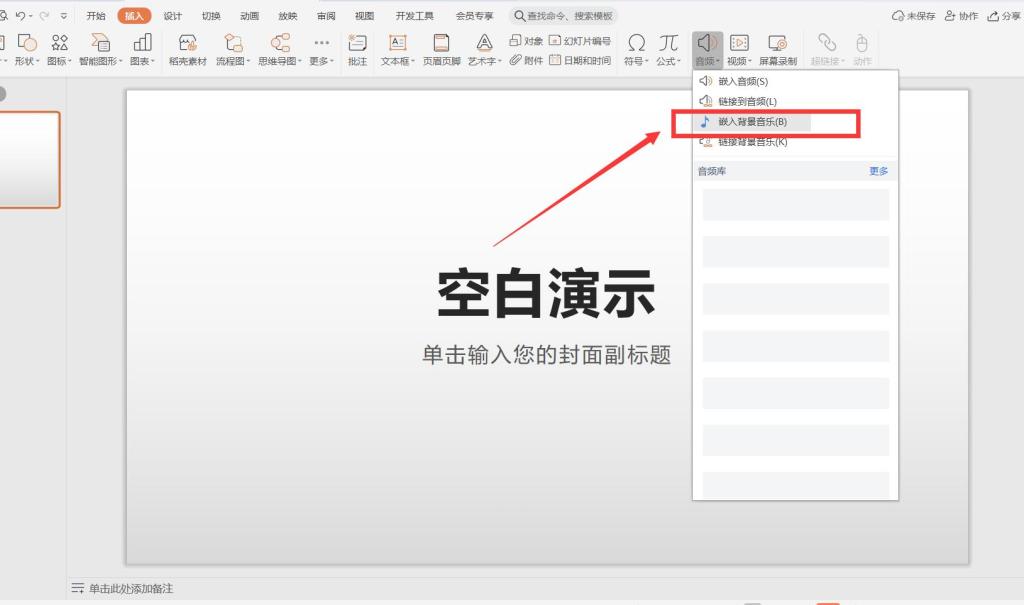Click the undo arrow icon
1024x605 pixels.
(x=20, y=16)
